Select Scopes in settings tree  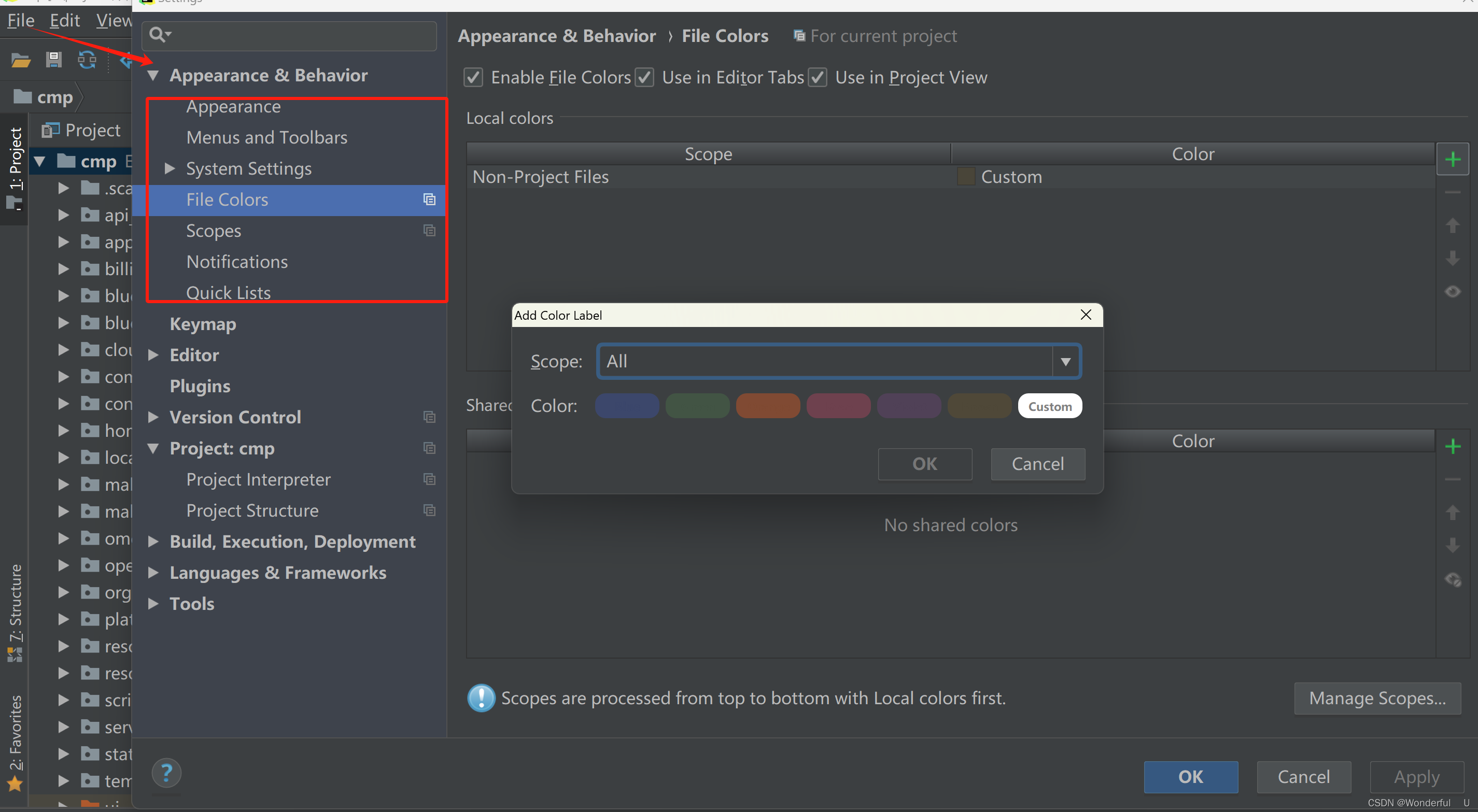pyautogui.click(x=214, y=231)
